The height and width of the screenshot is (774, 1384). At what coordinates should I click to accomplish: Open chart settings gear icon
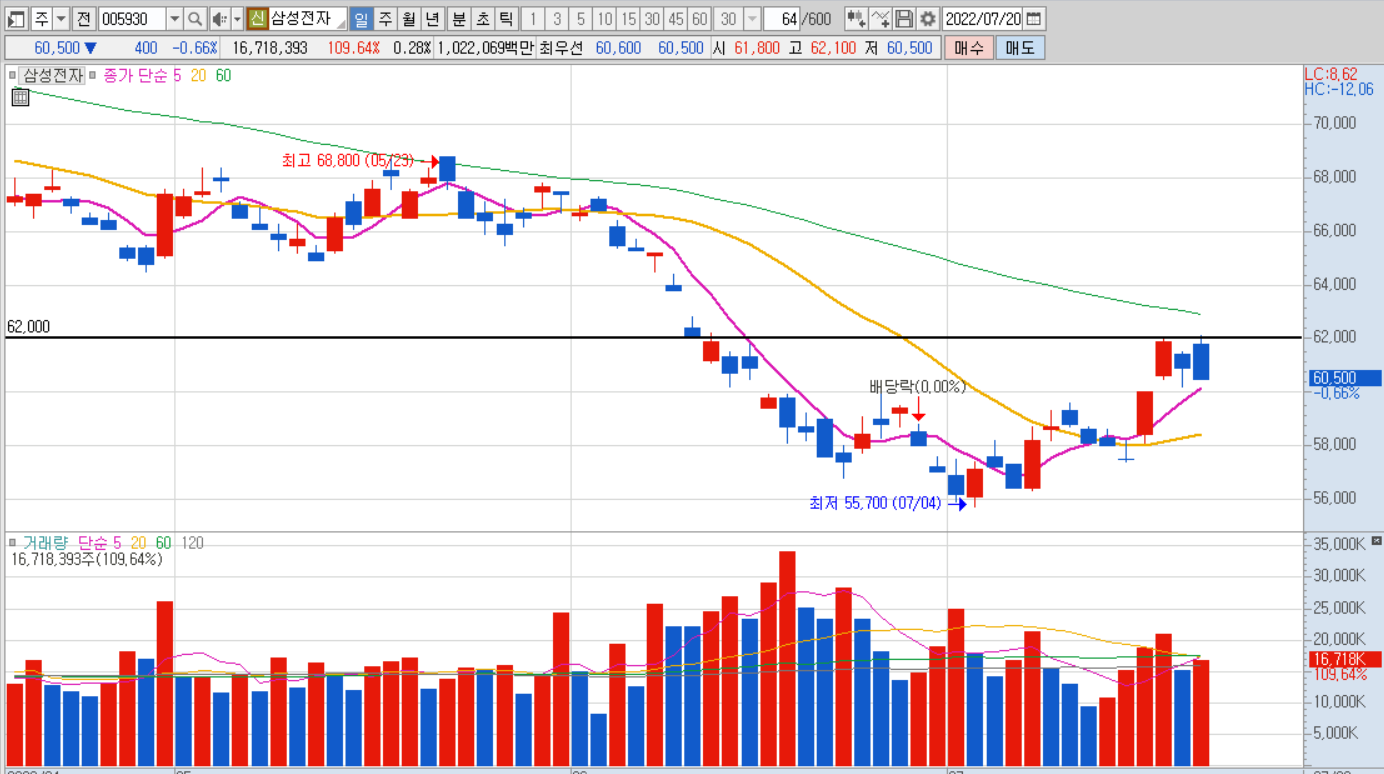[x=928, y=19]
